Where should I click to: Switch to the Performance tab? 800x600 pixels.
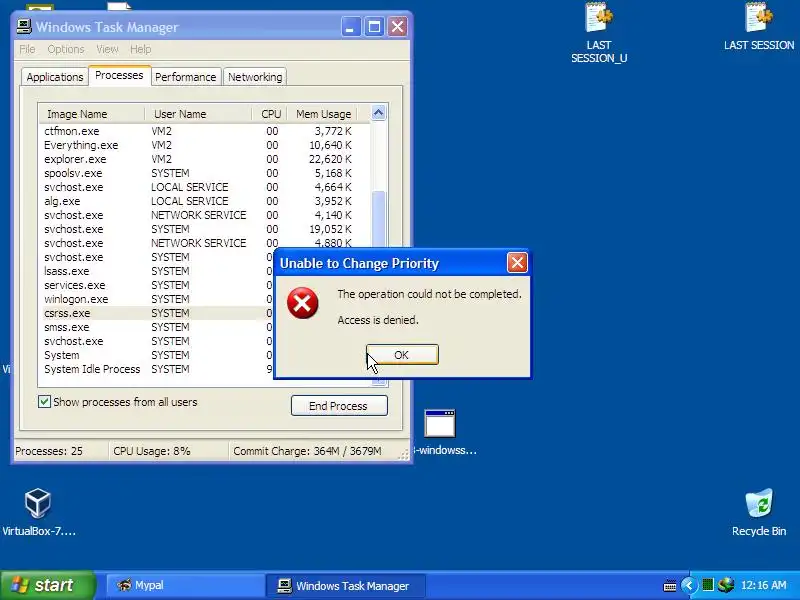[186, 77]
